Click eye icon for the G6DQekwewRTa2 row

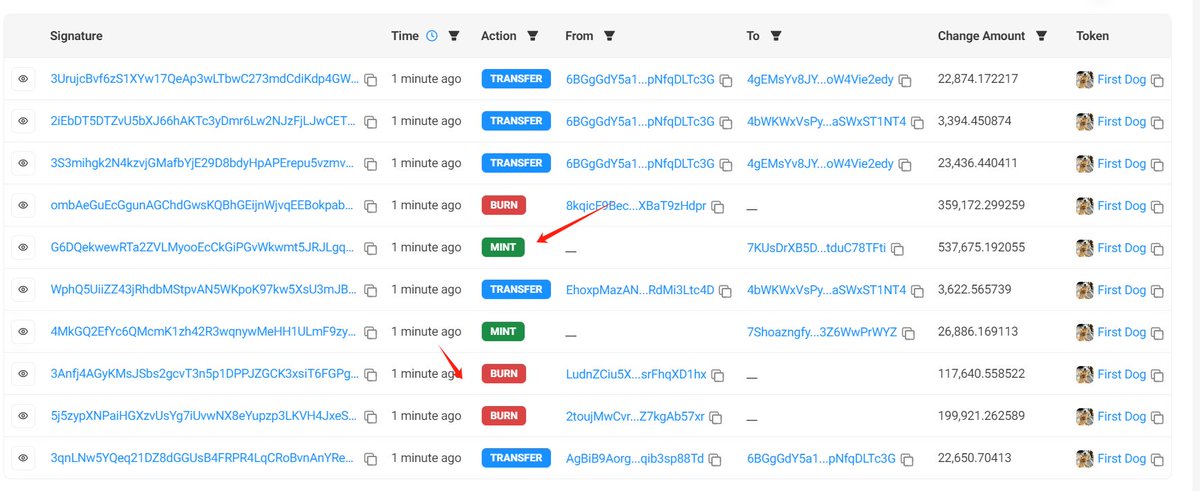point(23,247)
